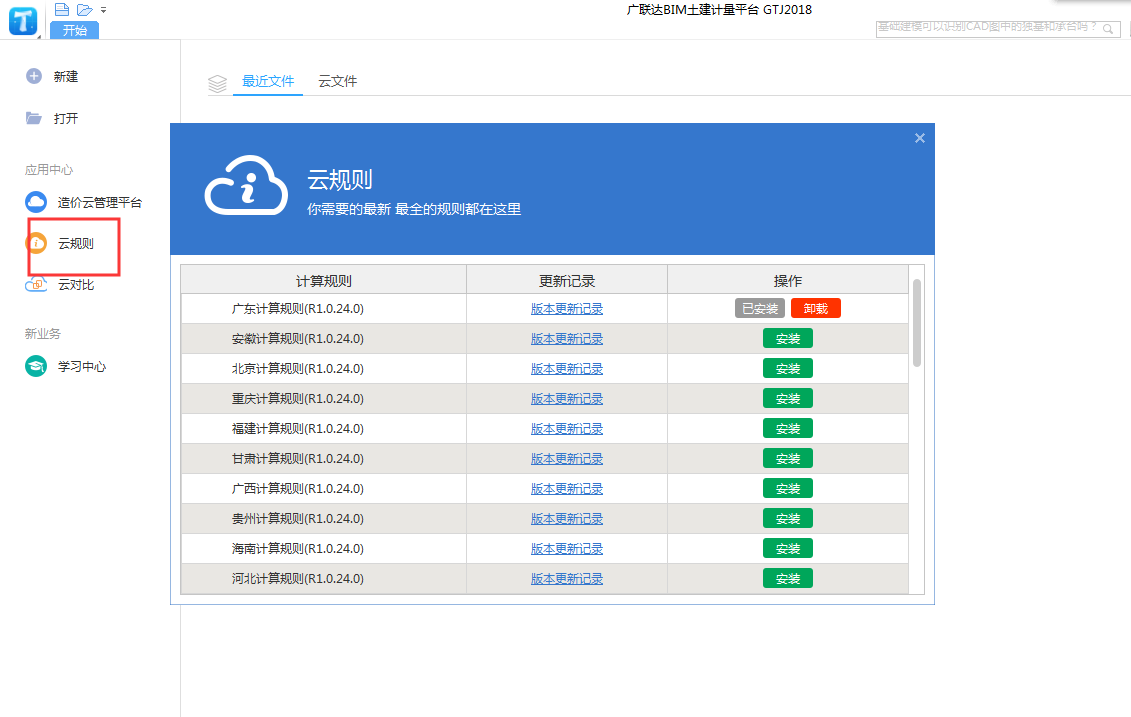This screenshot has width=1131, height=717.
Task: Click the 造价云管理平台 cloud icon
Action: (36, 202)
